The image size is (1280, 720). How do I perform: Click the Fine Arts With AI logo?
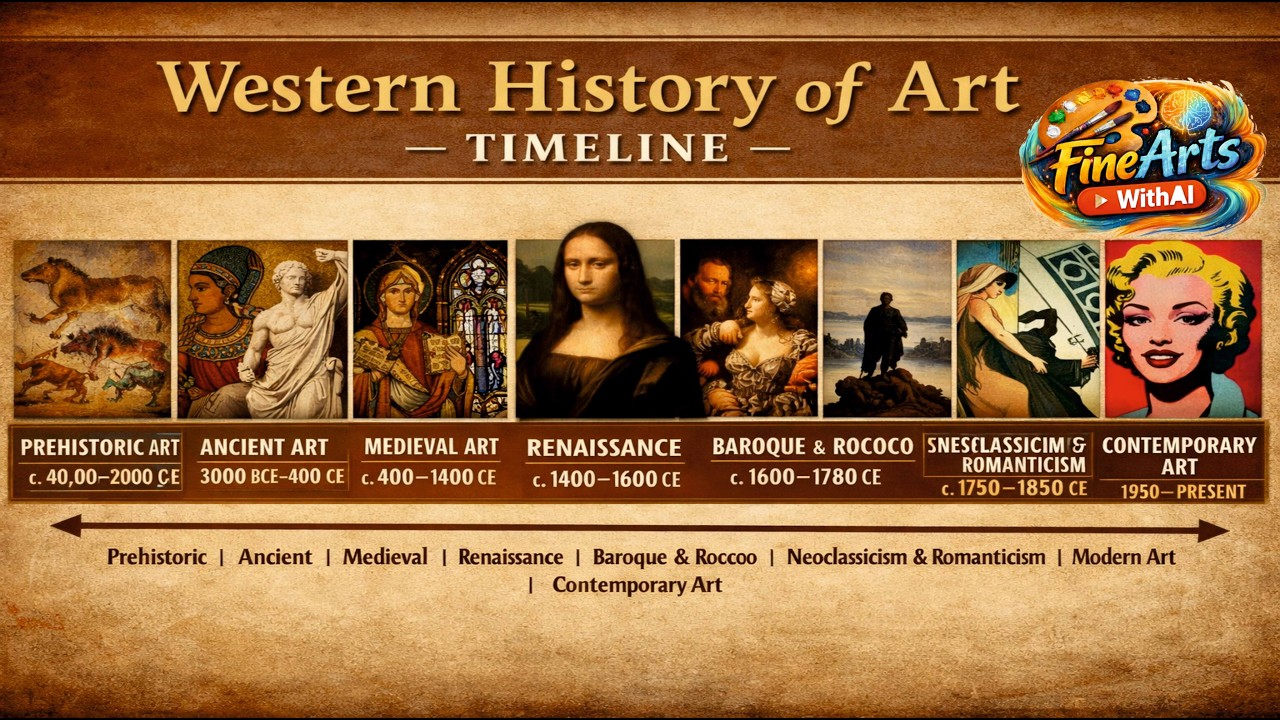coord(1142,157)
